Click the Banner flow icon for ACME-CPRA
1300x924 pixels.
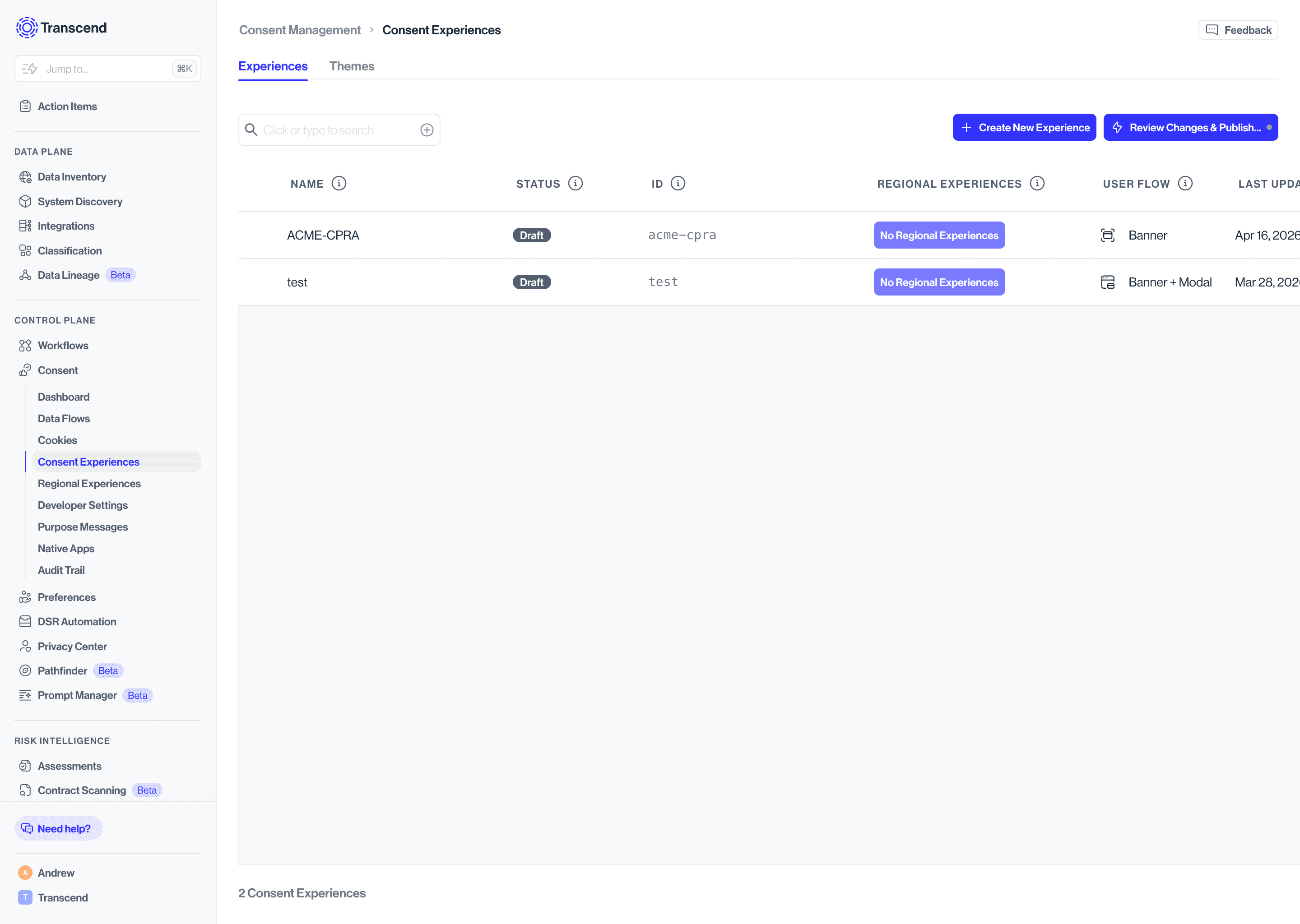pos(1108,236)
